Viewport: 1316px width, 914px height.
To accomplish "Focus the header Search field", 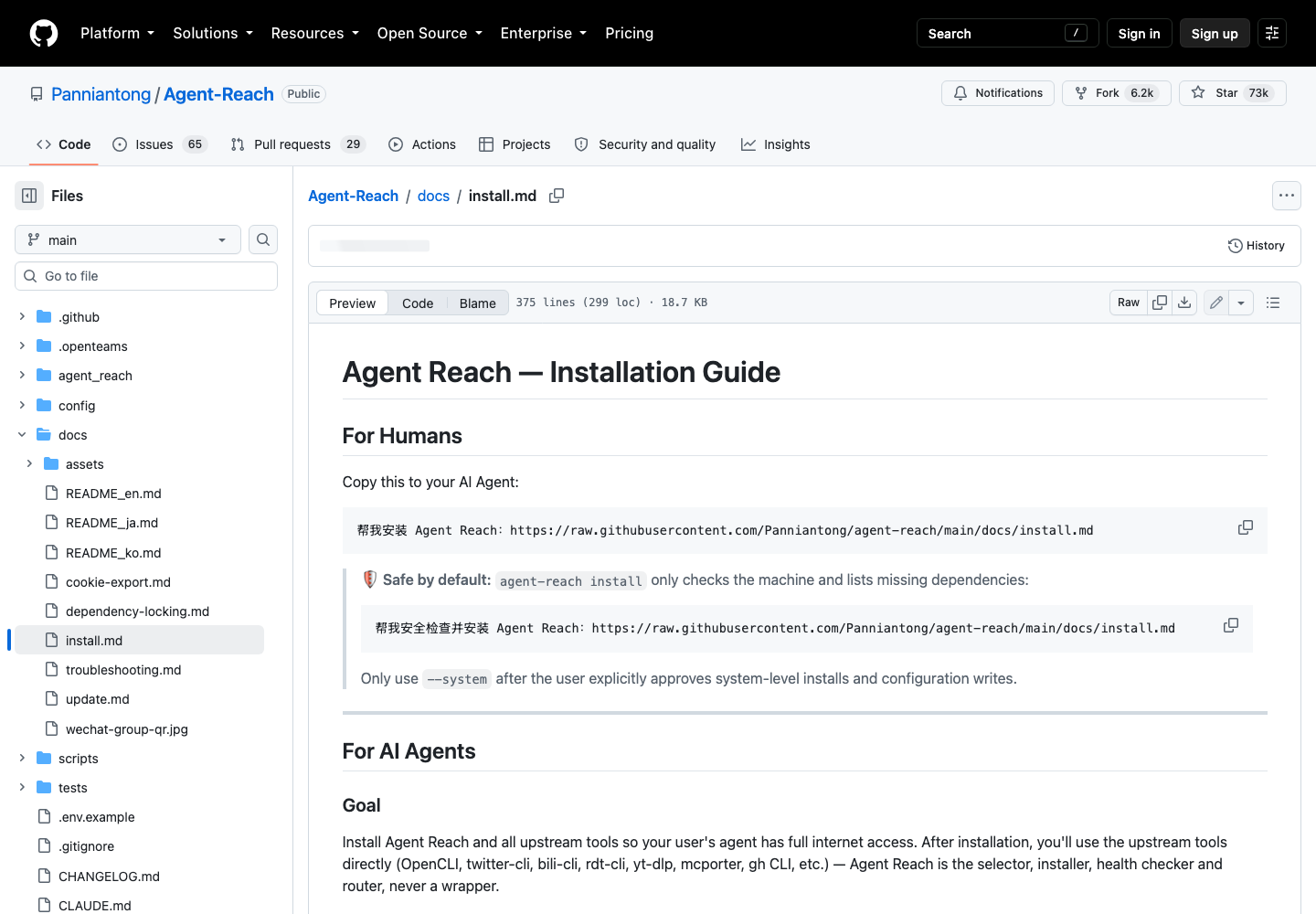I will point(1008,33).
